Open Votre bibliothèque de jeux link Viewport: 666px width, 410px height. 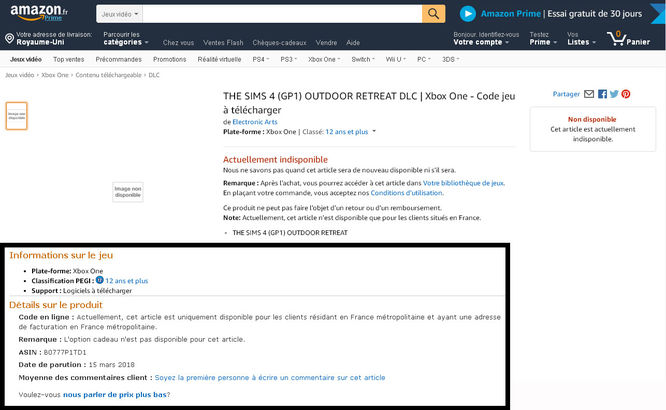coord(464,183)
